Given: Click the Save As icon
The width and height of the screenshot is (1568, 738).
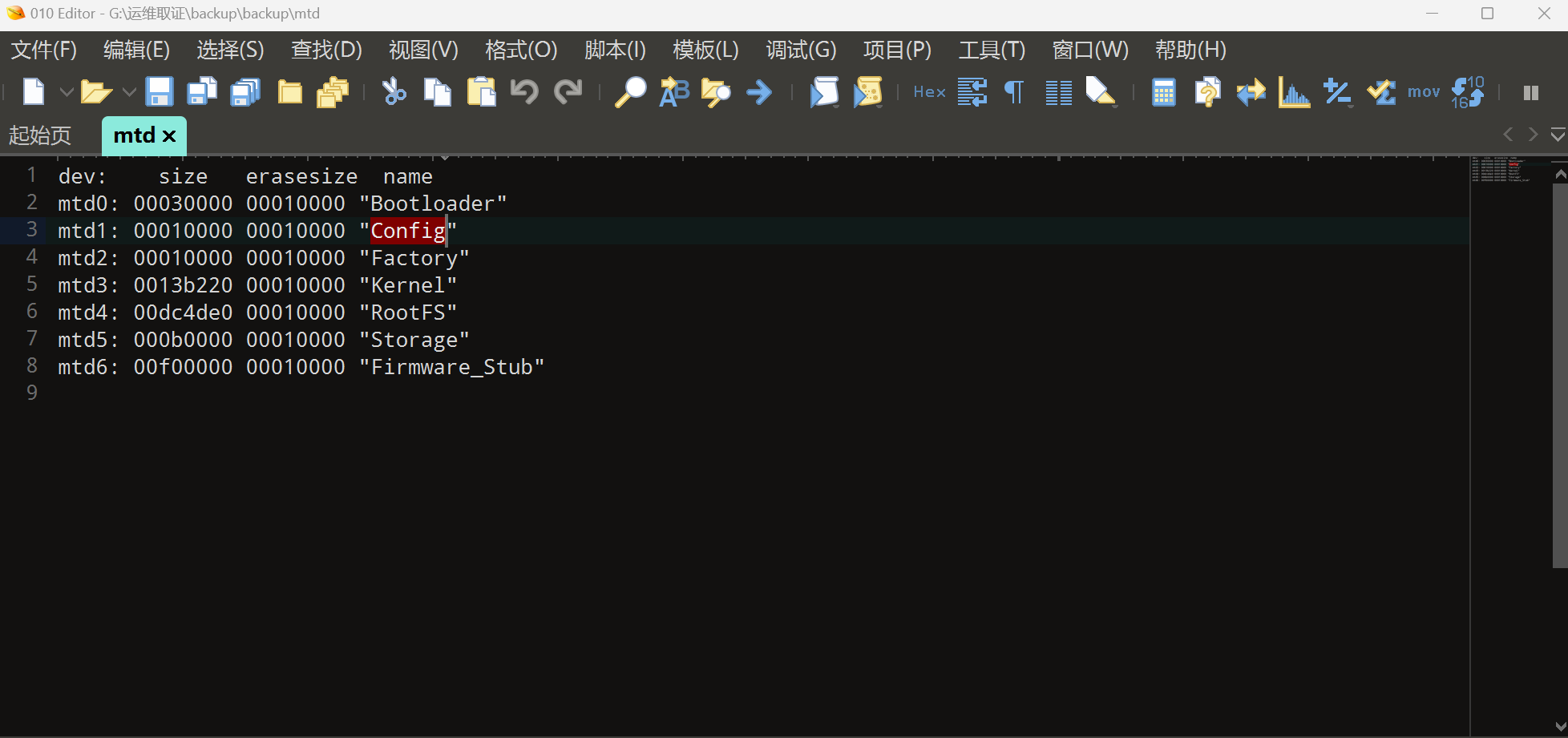Looking at the screenshot, I should click(202, 92).
